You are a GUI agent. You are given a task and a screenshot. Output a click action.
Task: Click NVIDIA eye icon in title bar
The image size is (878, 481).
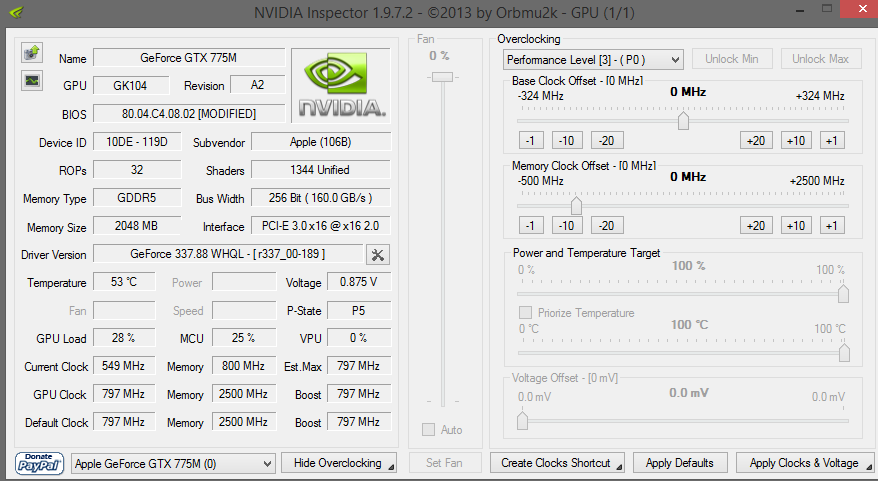pyautogui.click(x=16, y=12)
